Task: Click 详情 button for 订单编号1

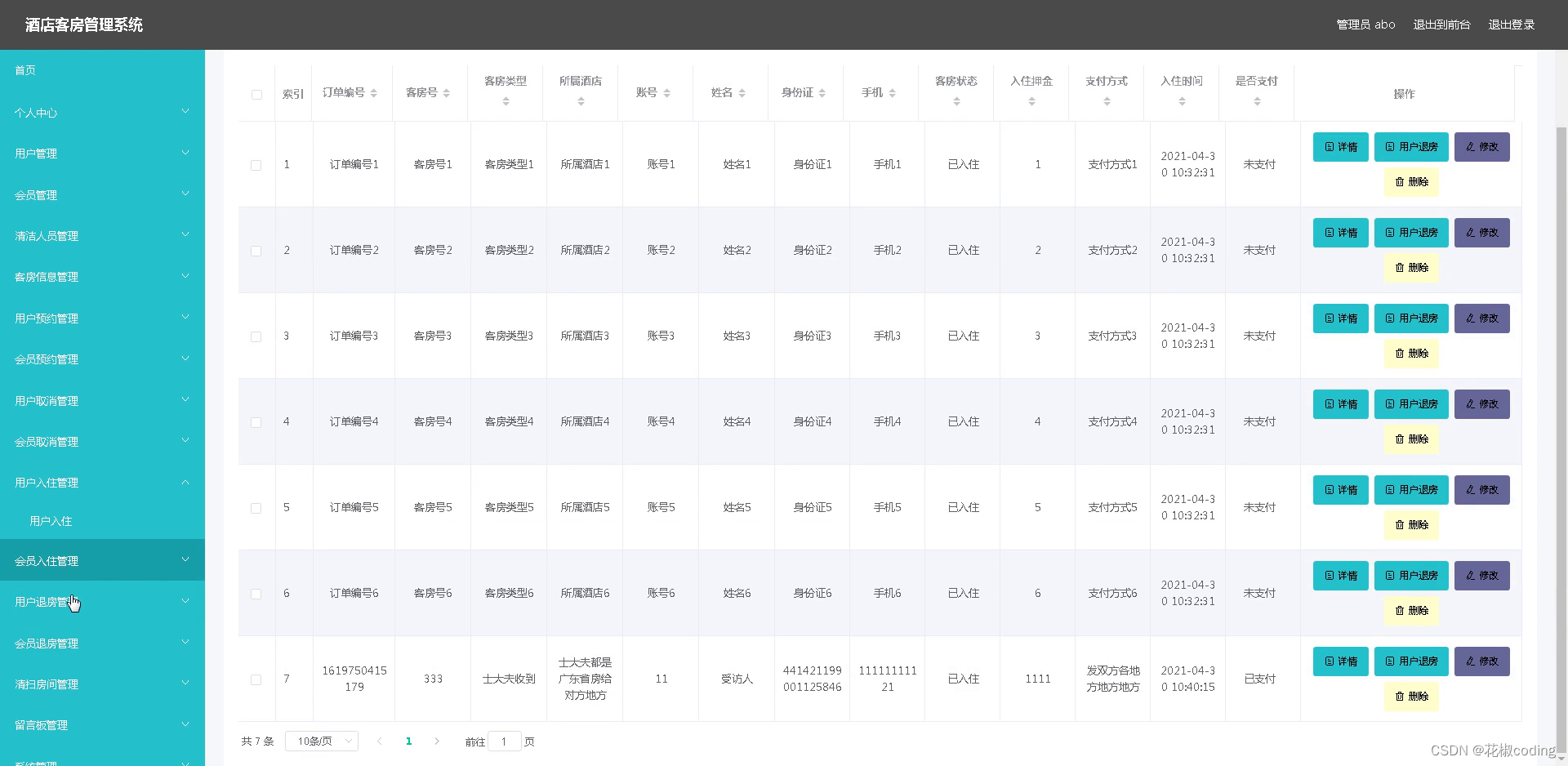Action: click(1340, 147)
